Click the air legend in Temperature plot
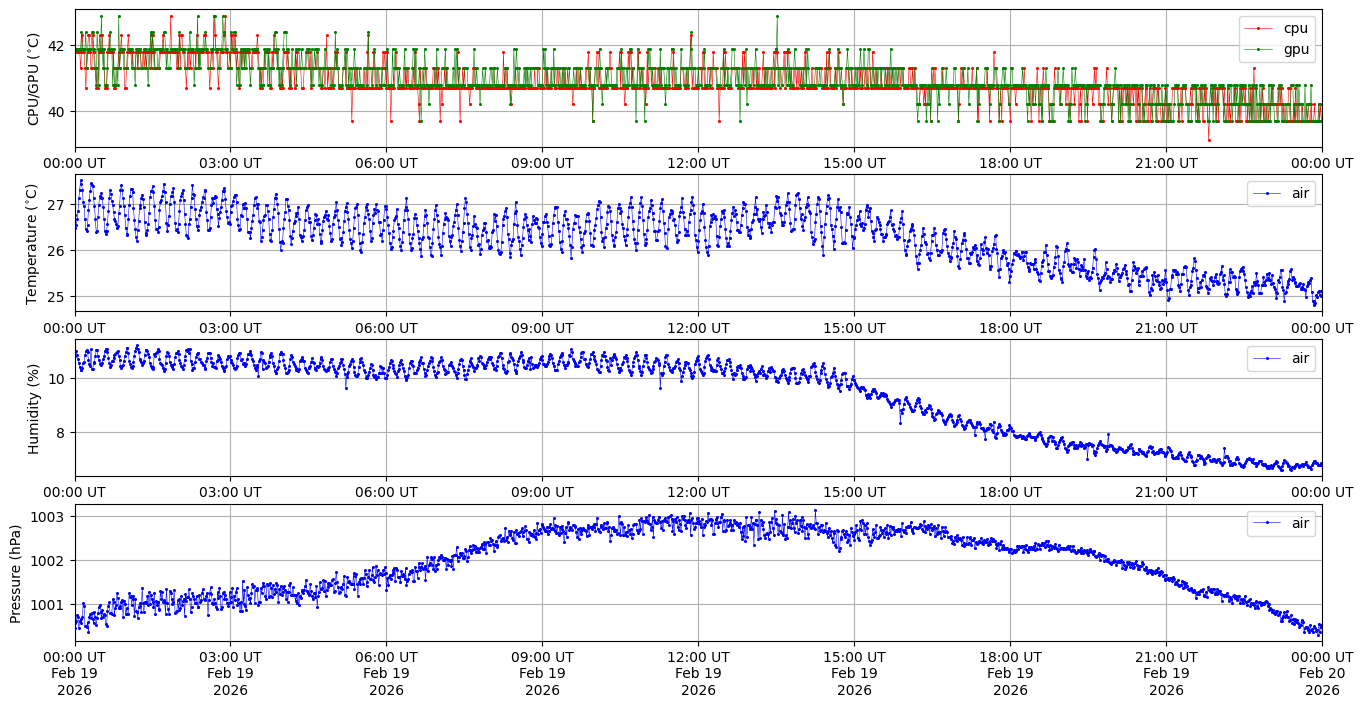Image resolution: width=1363 pixels, height=707 pixels. coord(1281,193)
